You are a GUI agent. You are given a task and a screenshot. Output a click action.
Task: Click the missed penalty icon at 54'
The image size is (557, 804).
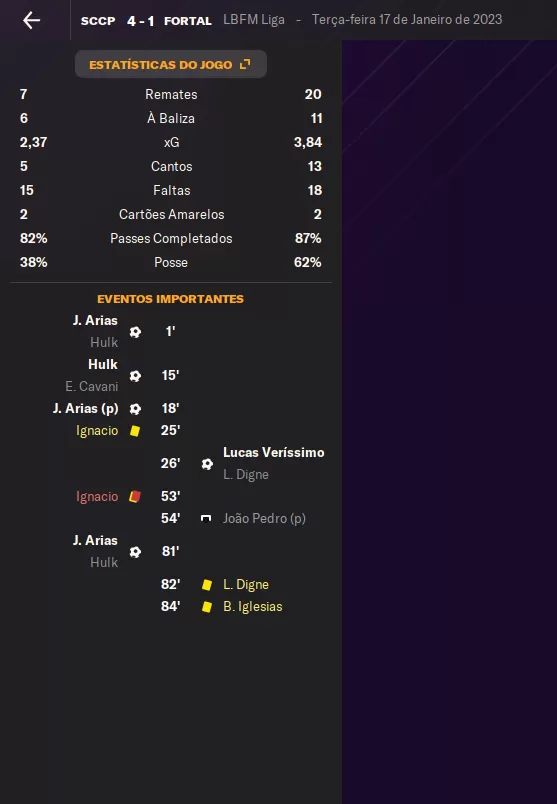click(x=206, y=518)
